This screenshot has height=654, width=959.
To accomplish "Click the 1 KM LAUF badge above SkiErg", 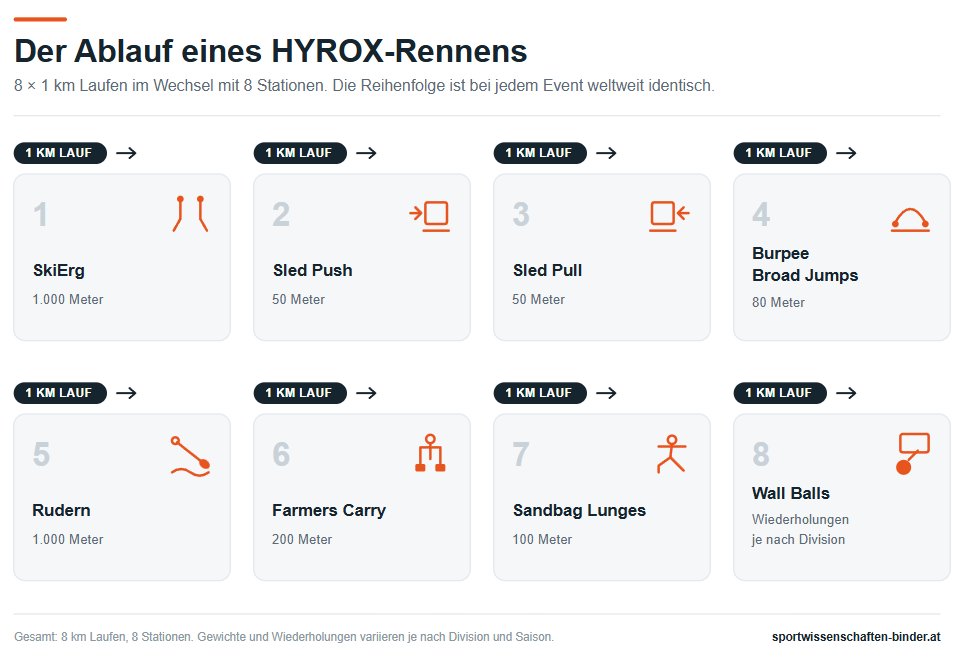I will coord(60,153).
